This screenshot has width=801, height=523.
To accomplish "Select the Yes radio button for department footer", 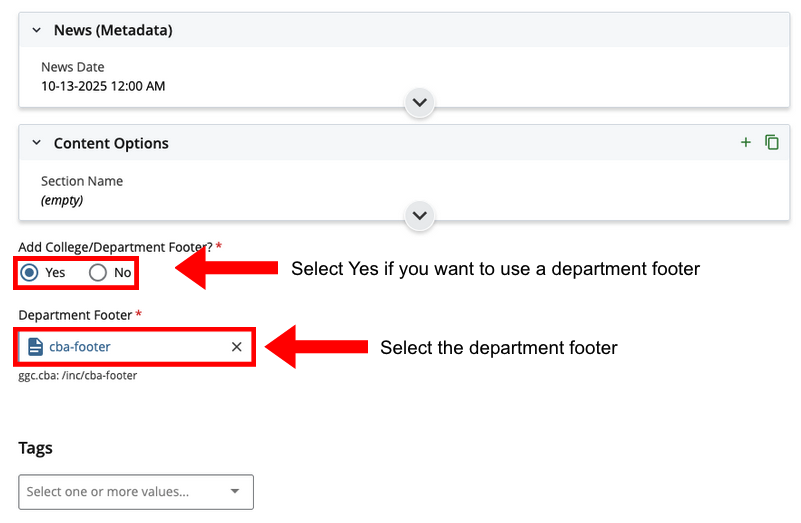I will point(30,273).
